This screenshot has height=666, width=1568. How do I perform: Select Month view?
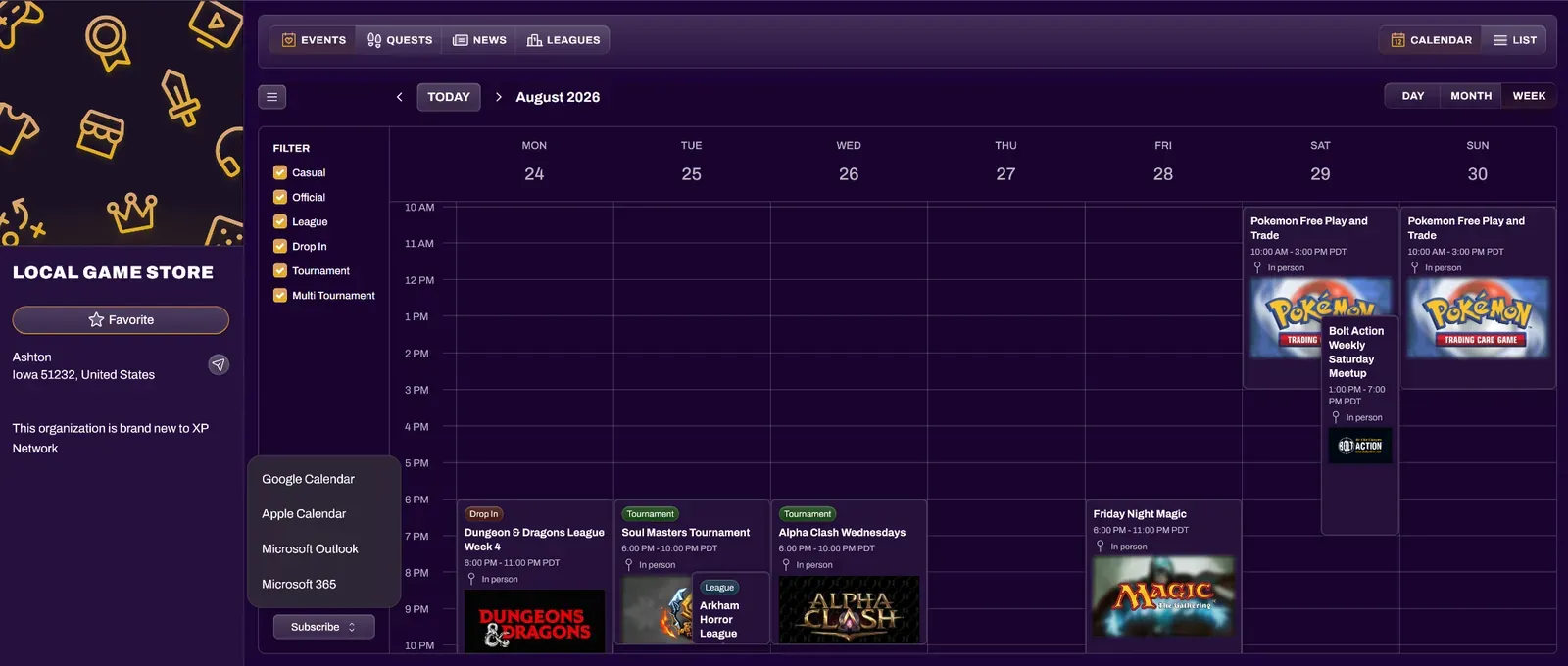(x=1471, y=96)
